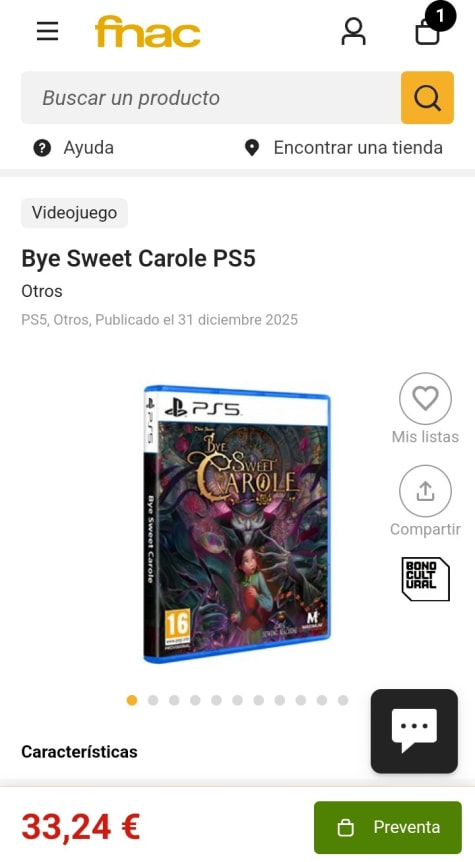Tap the Compartir share icon
Screen dimensions: 475x862
coord(425,491)
